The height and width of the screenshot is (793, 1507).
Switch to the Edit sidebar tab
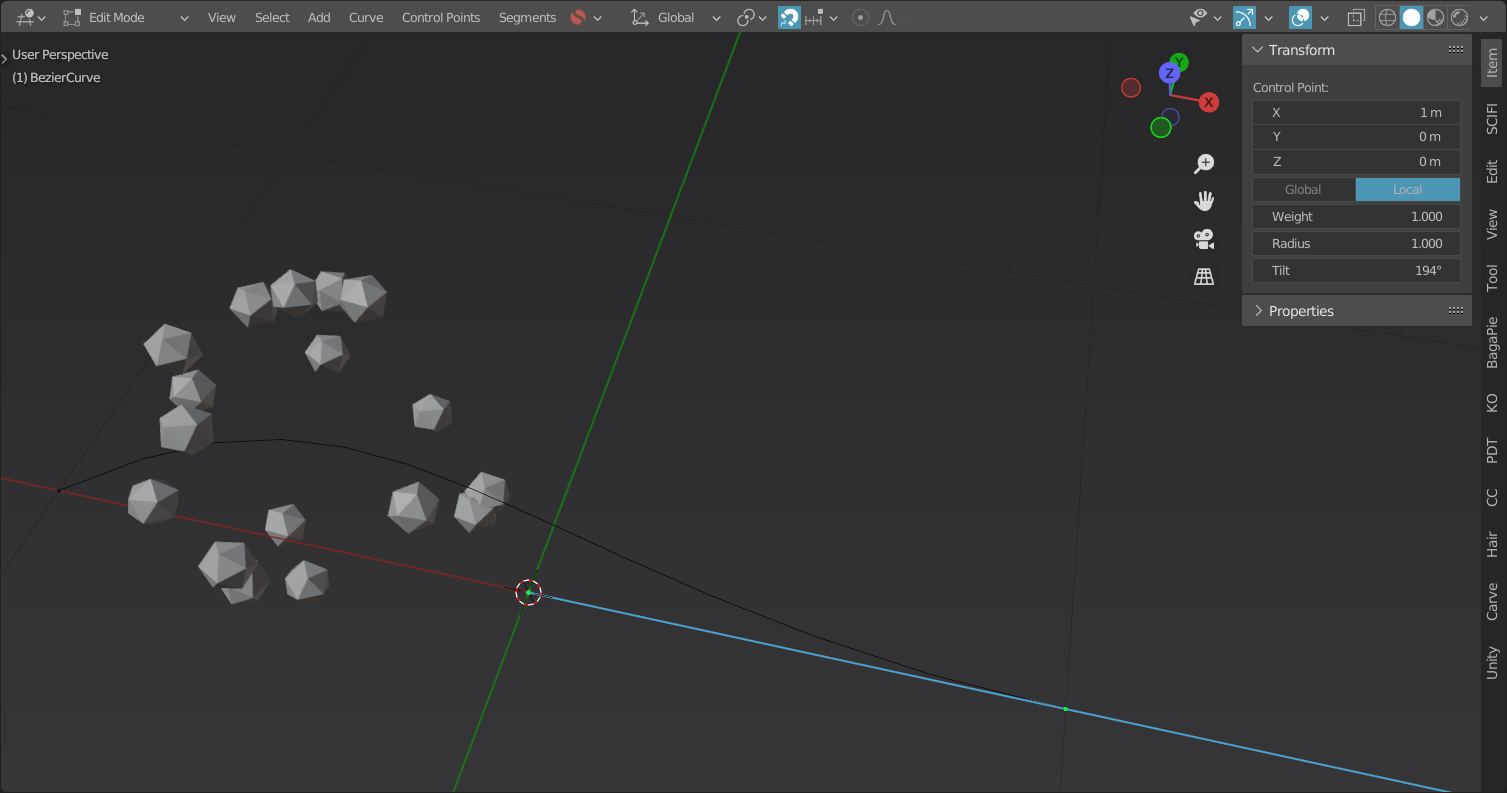click(x=1491, y=171)
